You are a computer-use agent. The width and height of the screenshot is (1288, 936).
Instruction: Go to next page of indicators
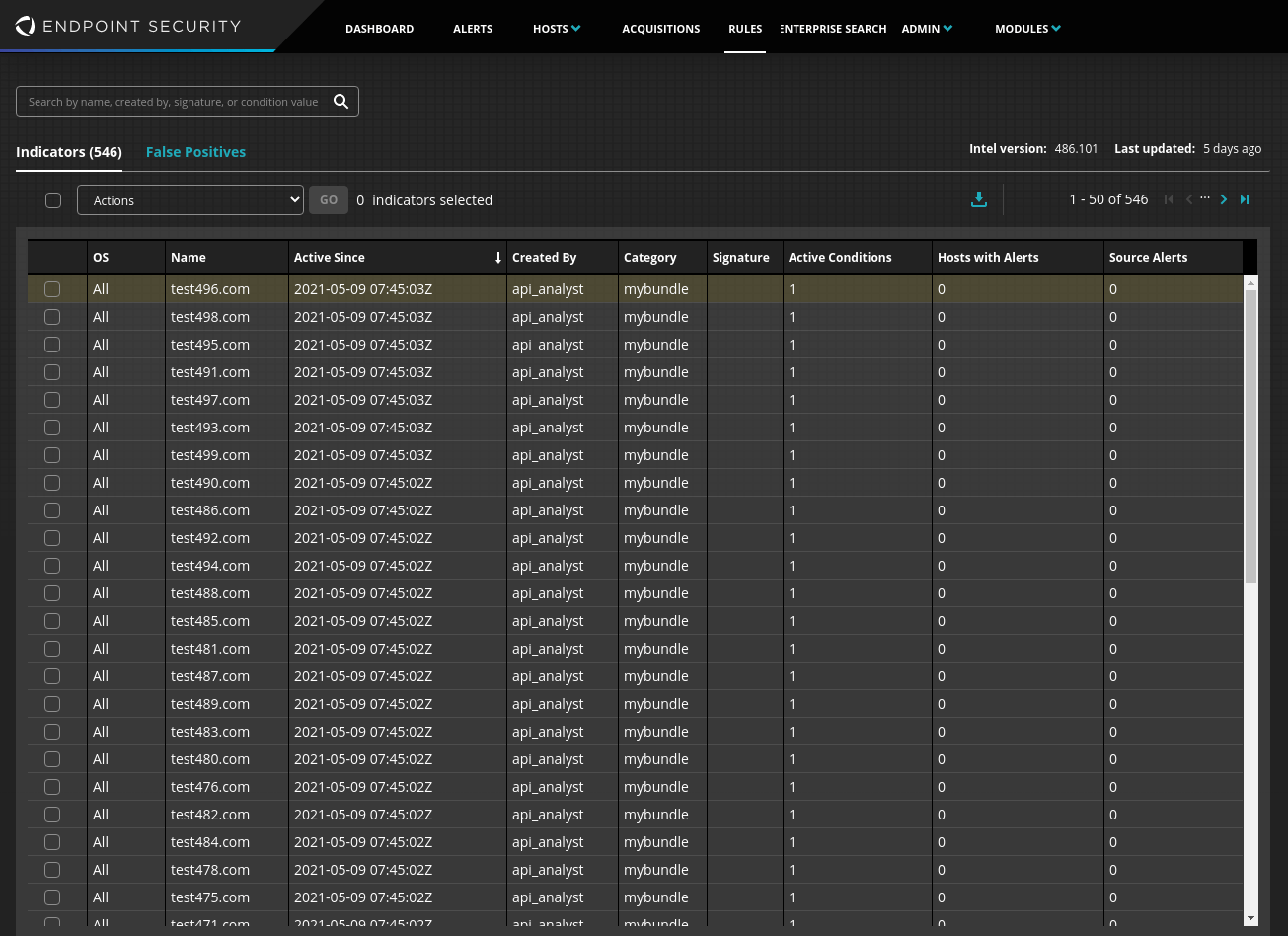1224,199
